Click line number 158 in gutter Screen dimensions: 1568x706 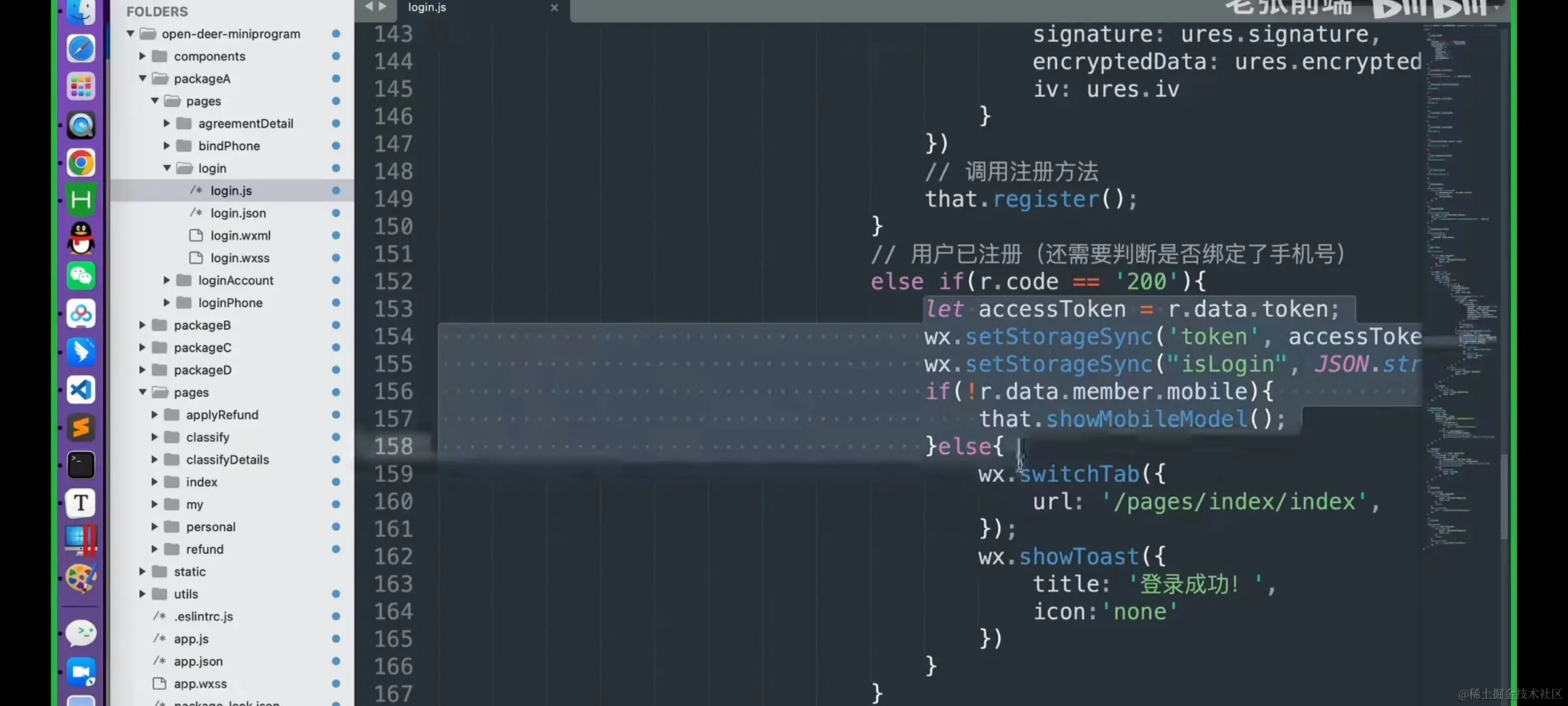coord(393,446)
